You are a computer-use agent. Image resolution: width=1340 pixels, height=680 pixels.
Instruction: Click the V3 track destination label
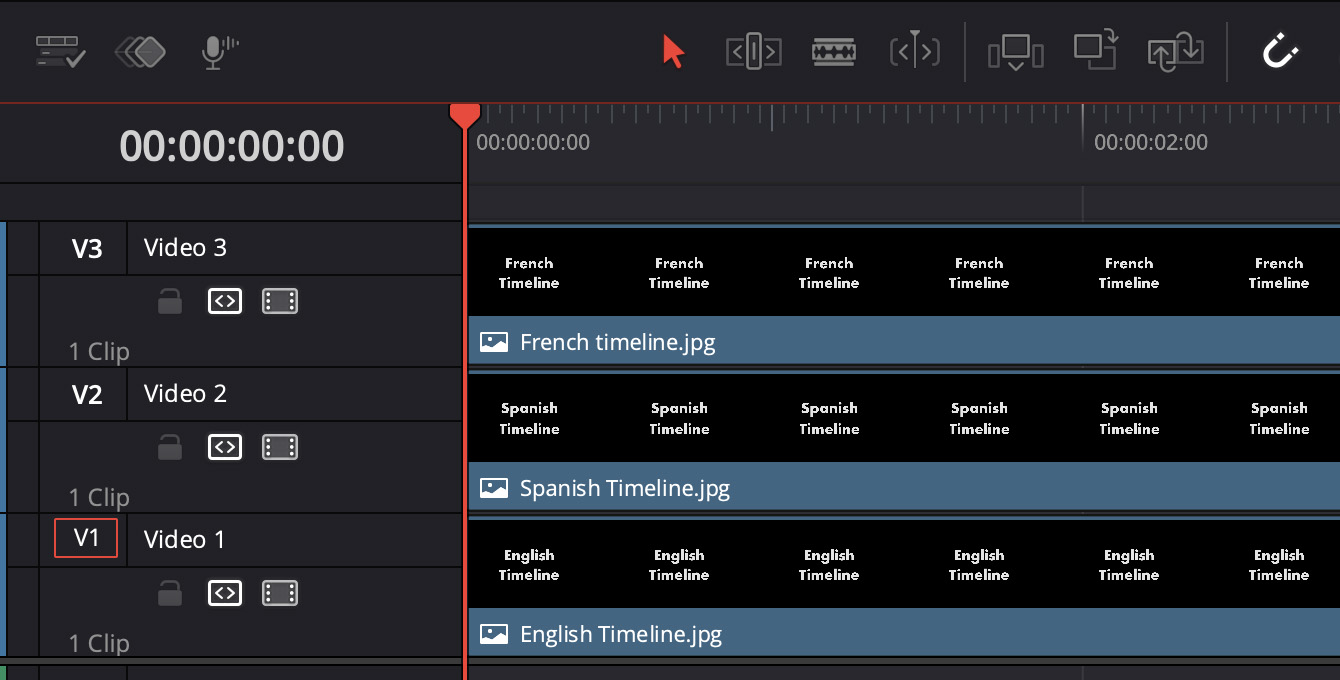86,248
